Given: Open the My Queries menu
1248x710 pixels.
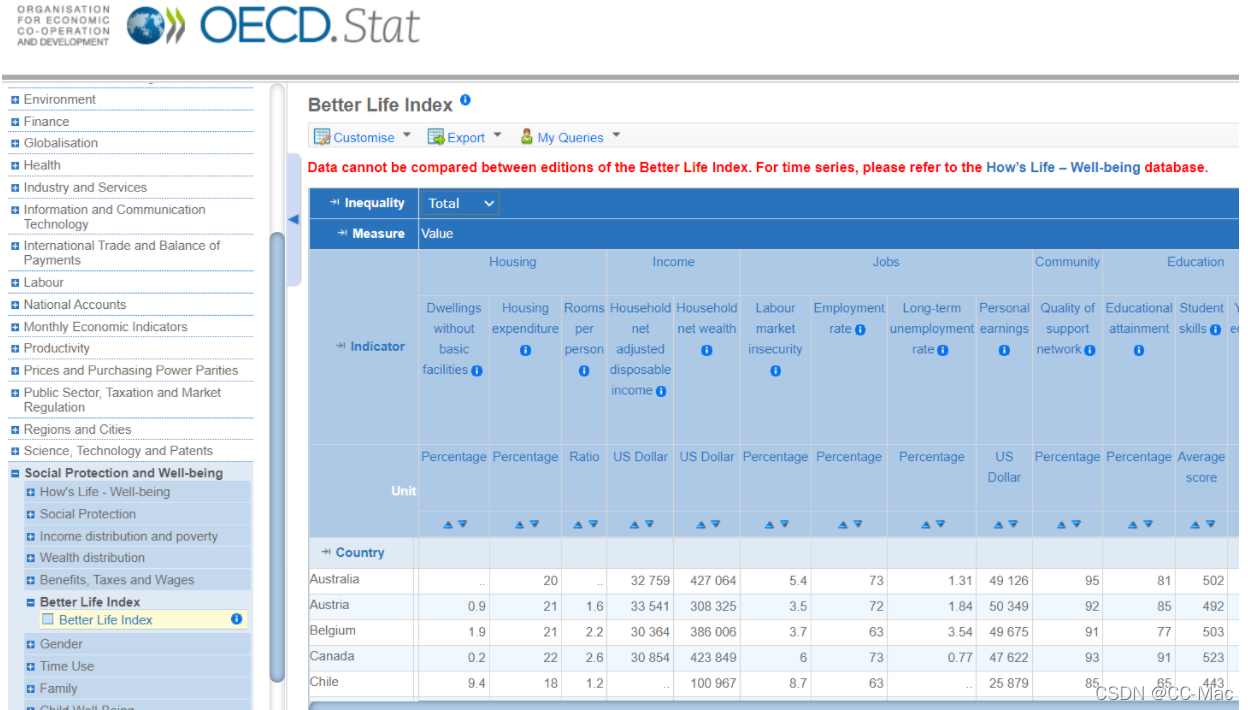Looking at the screenshot, I should pyautogui.click(x=570, y=136).
